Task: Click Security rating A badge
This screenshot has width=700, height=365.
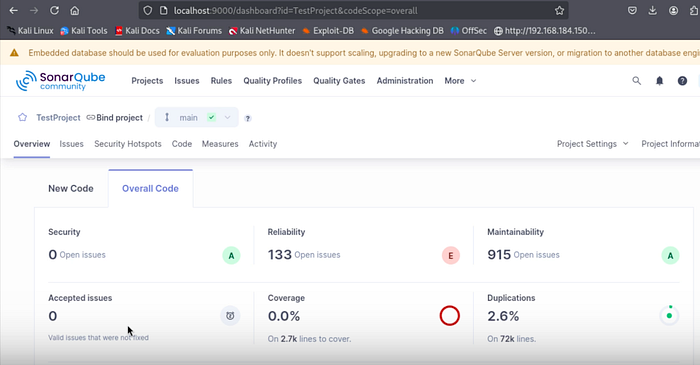Action: pyautogui.click(x=231, y=256)
